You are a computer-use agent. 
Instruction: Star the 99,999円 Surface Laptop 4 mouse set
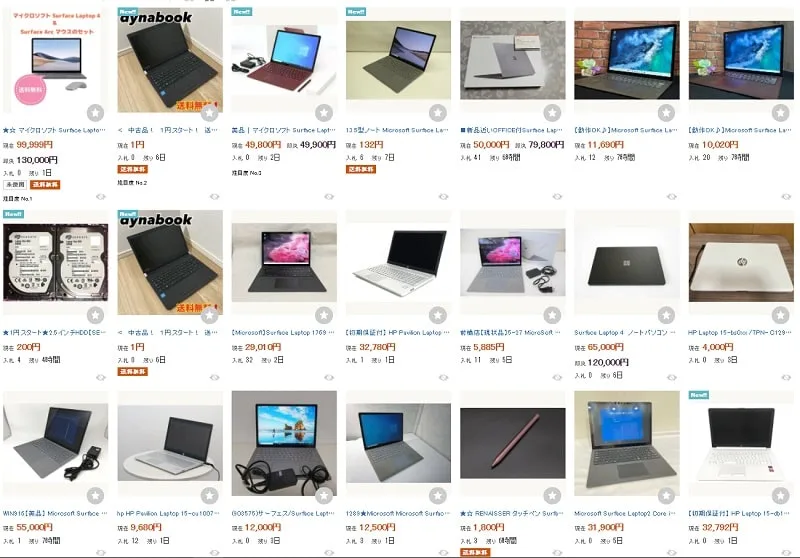click(95, 112)
